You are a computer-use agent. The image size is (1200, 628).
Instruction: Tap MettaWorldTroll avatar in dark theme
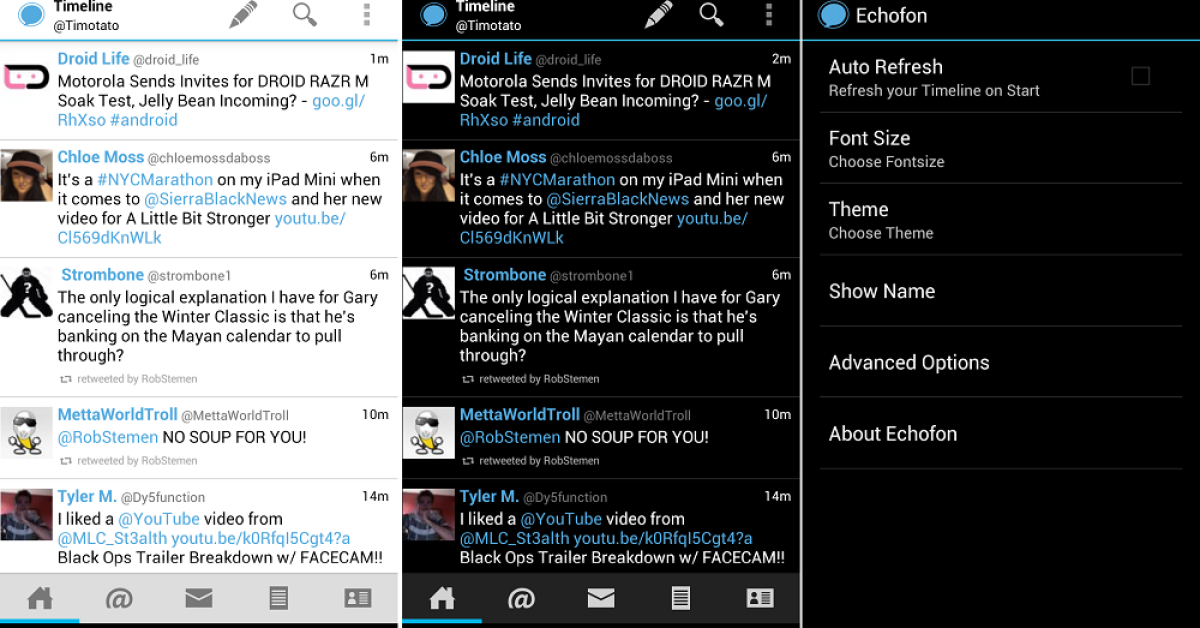tap(429, 432)
